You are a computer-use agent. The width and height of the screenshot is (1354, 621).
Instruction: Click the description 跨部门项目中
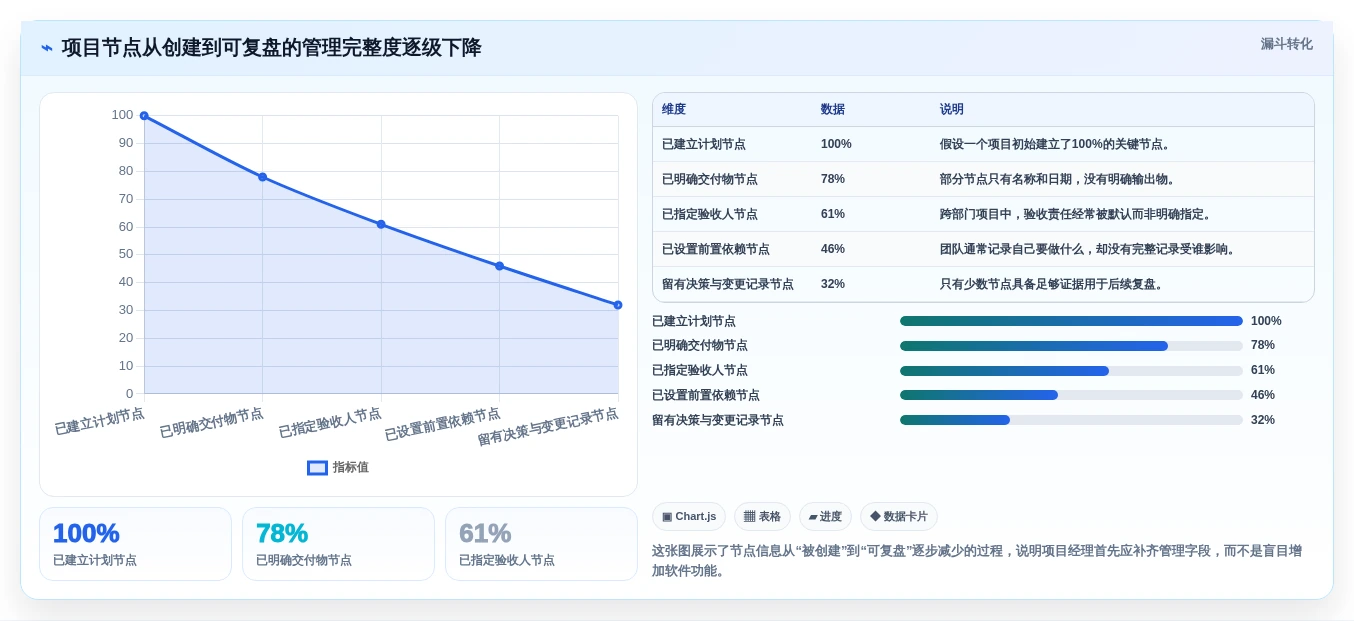(x=1076, y=214)
